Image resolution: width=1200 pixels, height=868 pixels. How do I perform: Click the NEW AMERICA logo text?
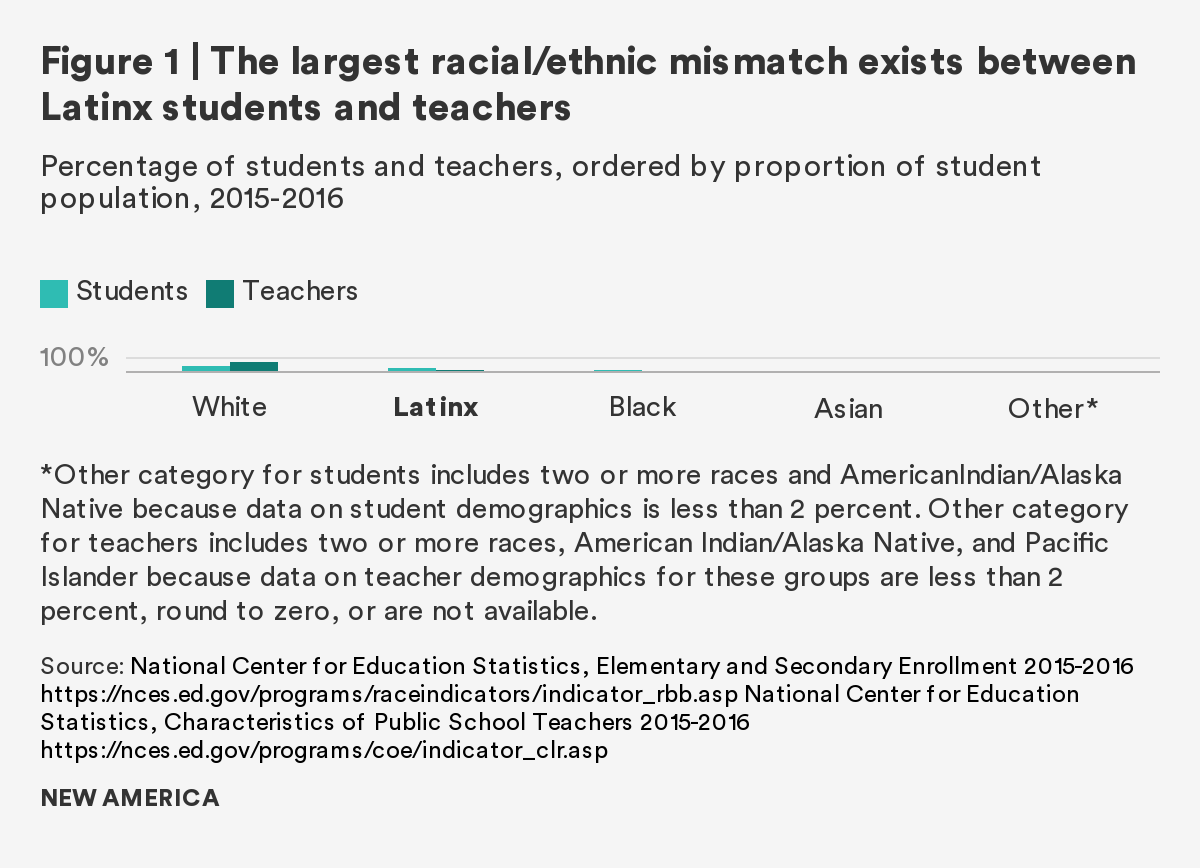(130, 798)
